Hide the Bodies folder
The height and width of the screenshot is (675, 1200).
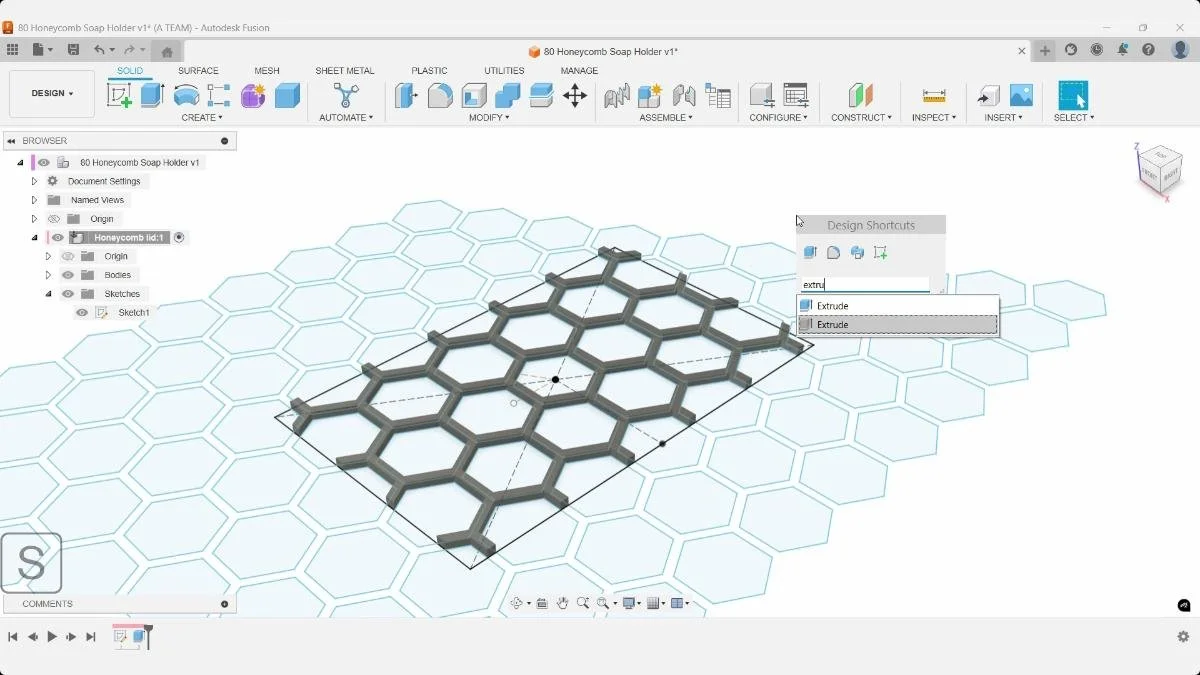[x=68, y=275]
